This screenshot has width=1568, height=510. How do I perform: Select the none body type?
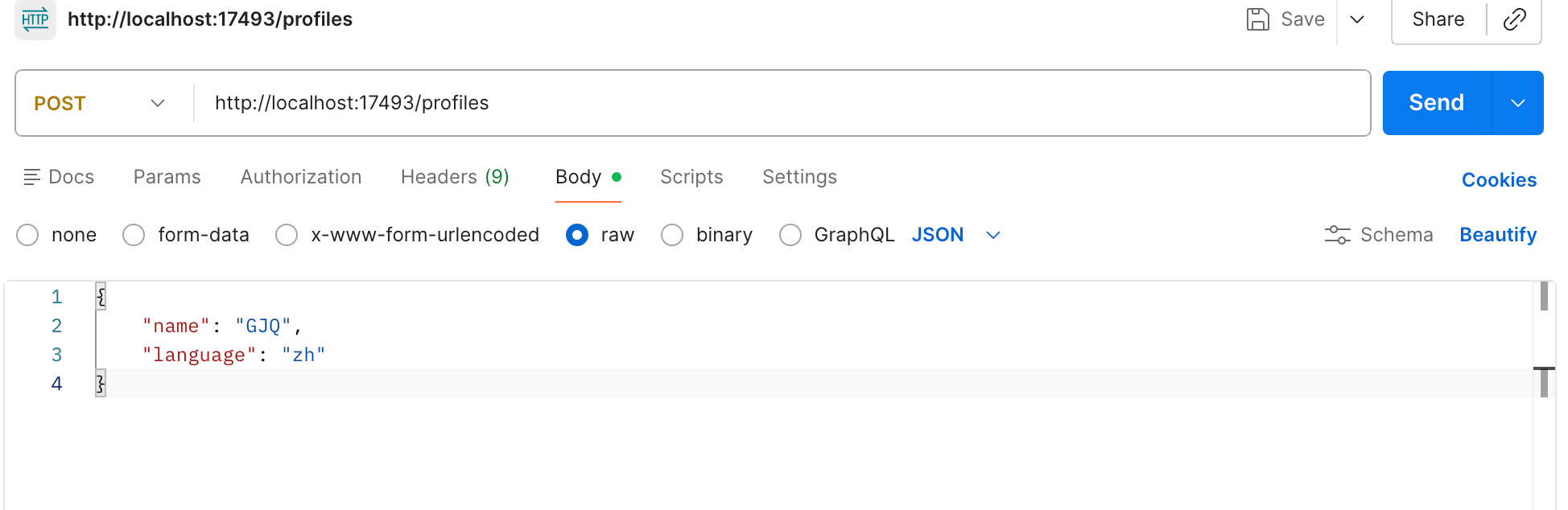pyautogui.click(x=28, y=235)
